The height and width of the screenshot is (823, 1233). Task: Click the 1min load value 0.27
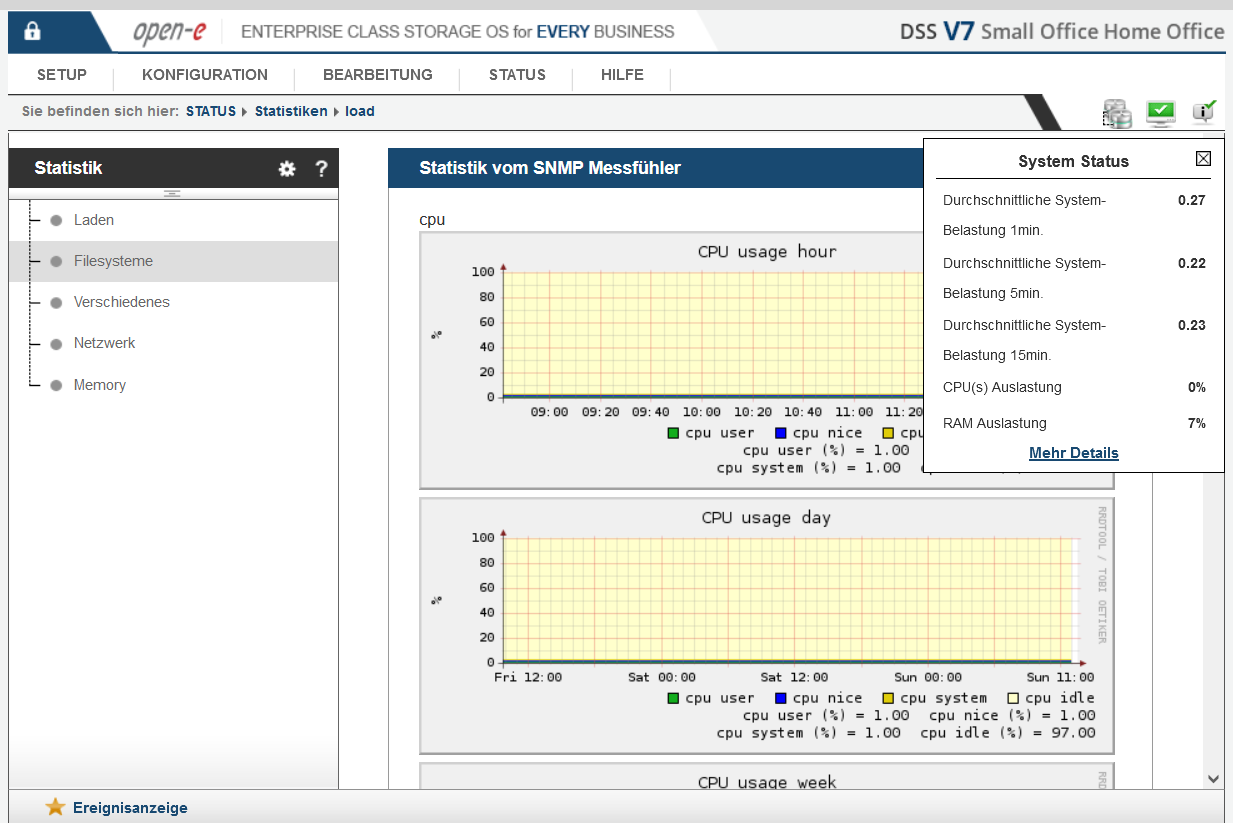click(1192, 200)
